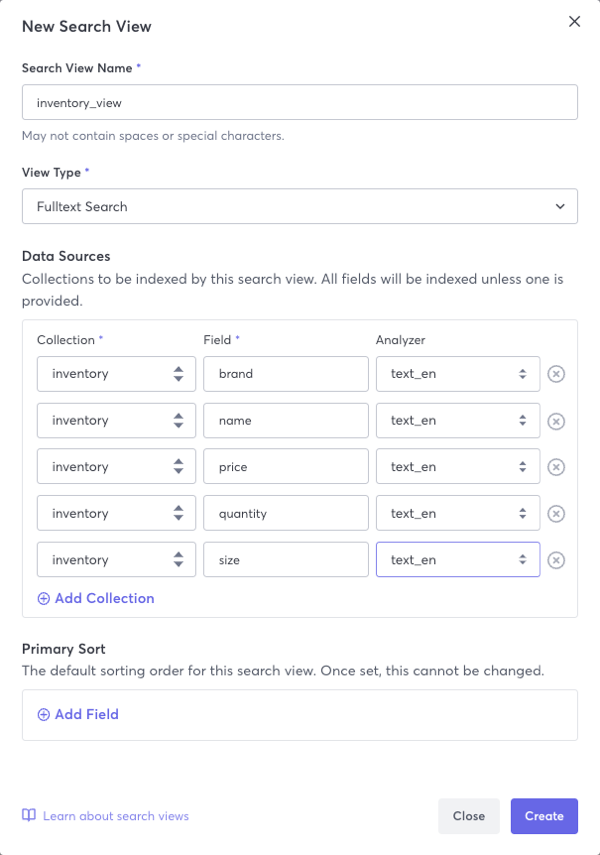Click the Create button
600x855 pixels.
pyautogui.click(x=544, y=816)
